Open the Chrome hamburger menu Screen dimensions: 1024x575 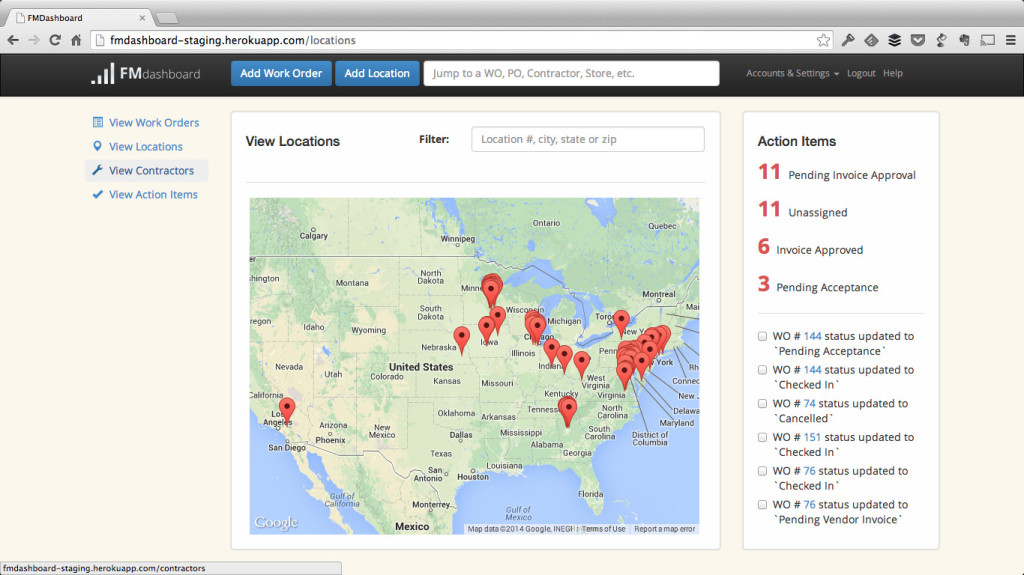[x=1010, y=41]
